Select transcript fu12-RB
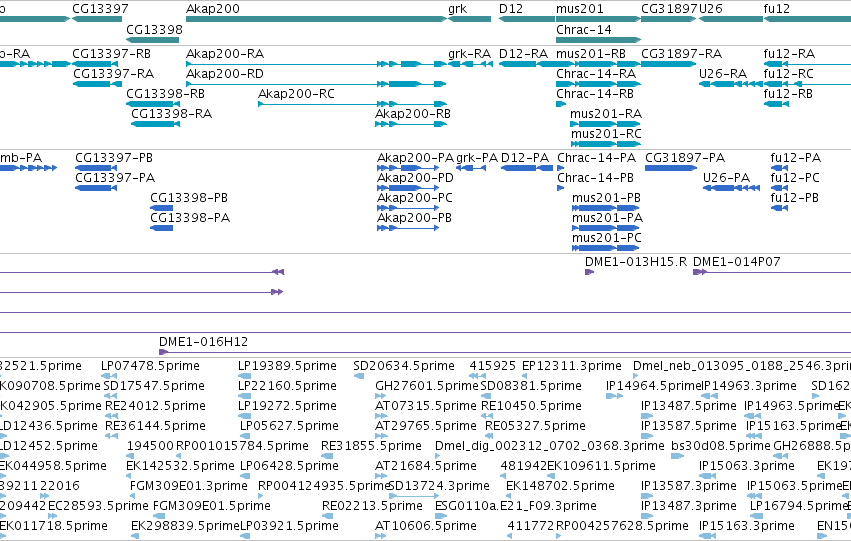Viewport: 851px width, 541px height. click(x=776, y=104)
